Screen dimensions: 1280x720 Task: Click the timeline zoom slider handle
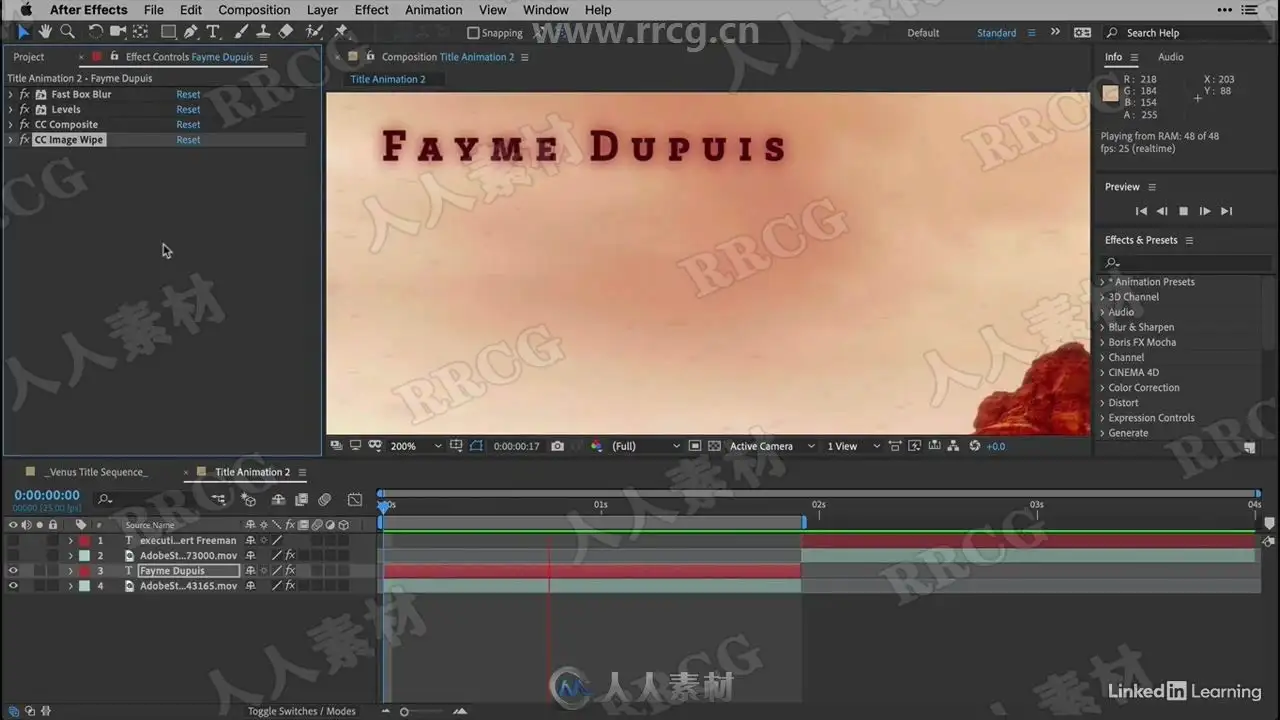coord(404,712)
